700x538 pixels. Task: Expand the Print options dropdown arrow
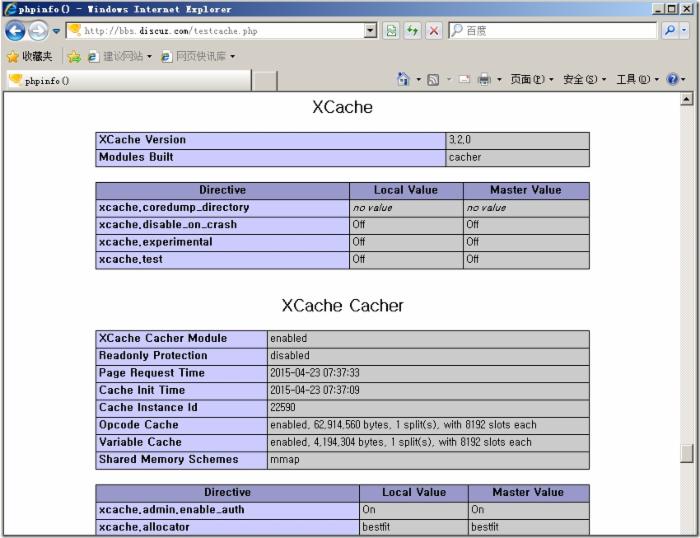coord(499,79)
